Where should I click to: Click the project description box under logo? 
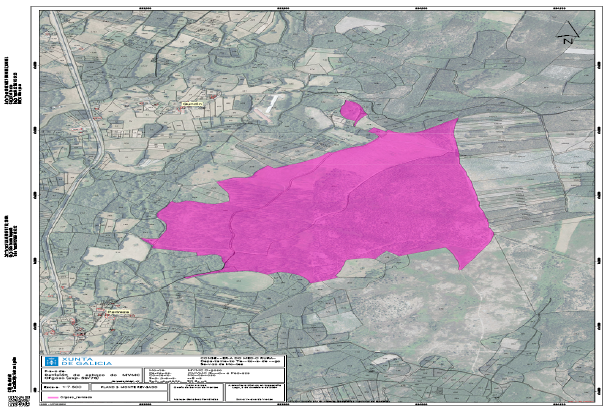click(92, 375)
